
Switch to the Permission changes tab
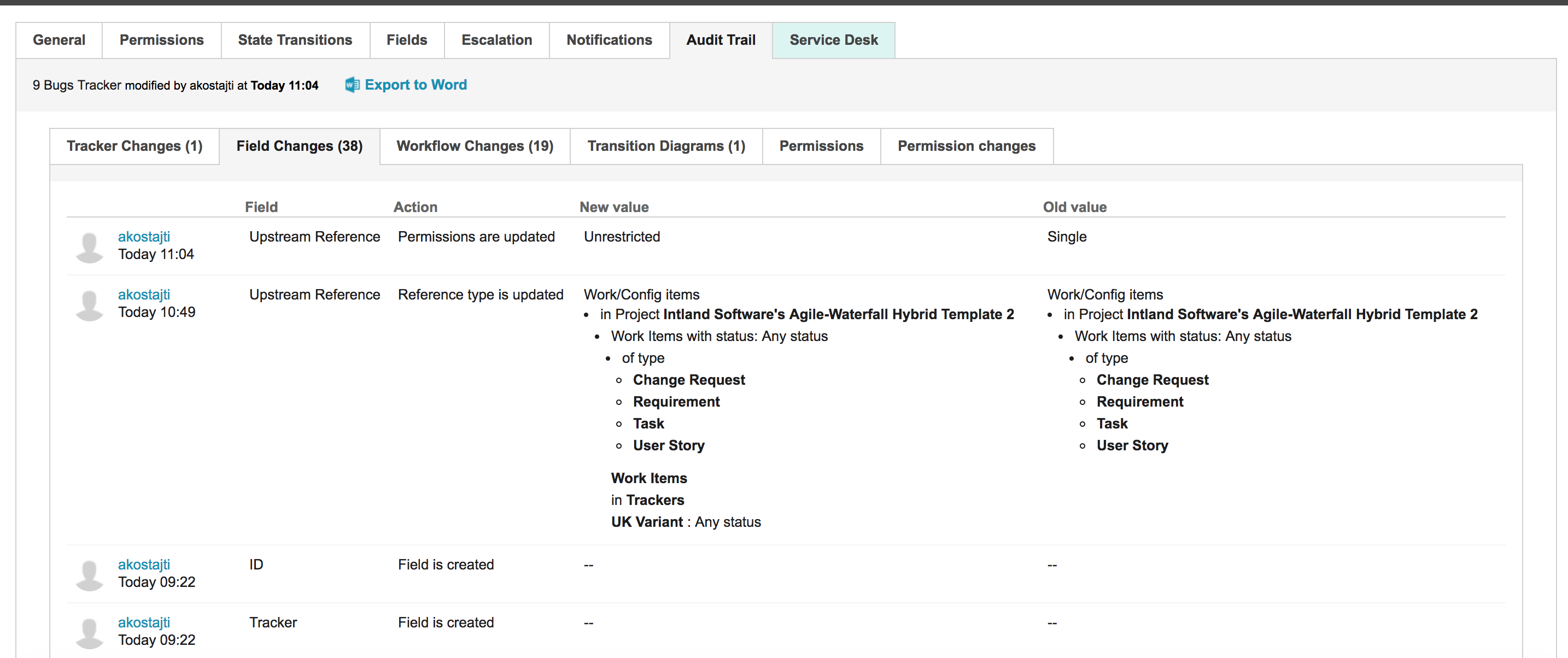(x=966, y=145)
